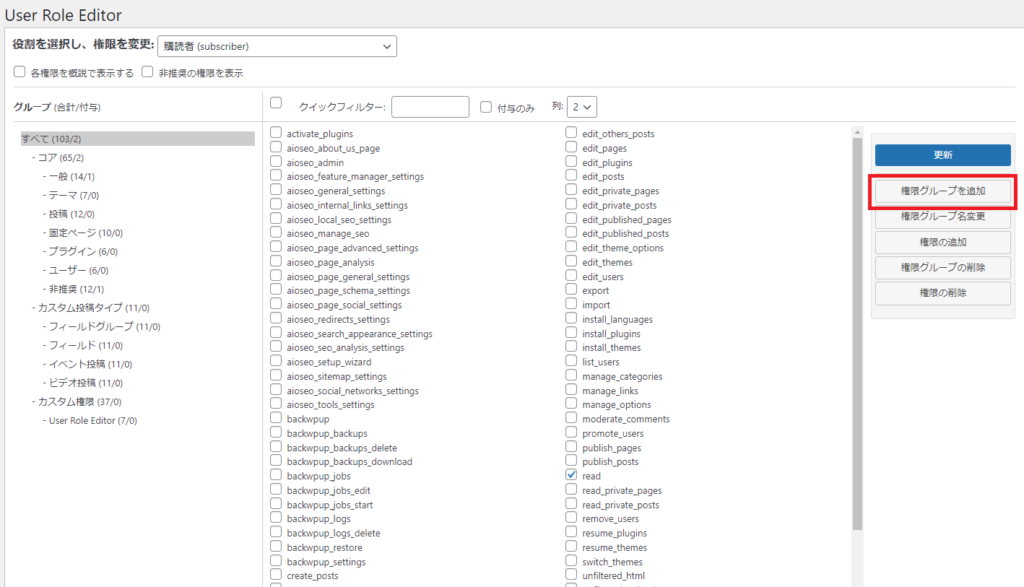Screen dimensions: 1024x587
Task: Click the 権限グループ名変更 button
Action: (x=943, y=216)
